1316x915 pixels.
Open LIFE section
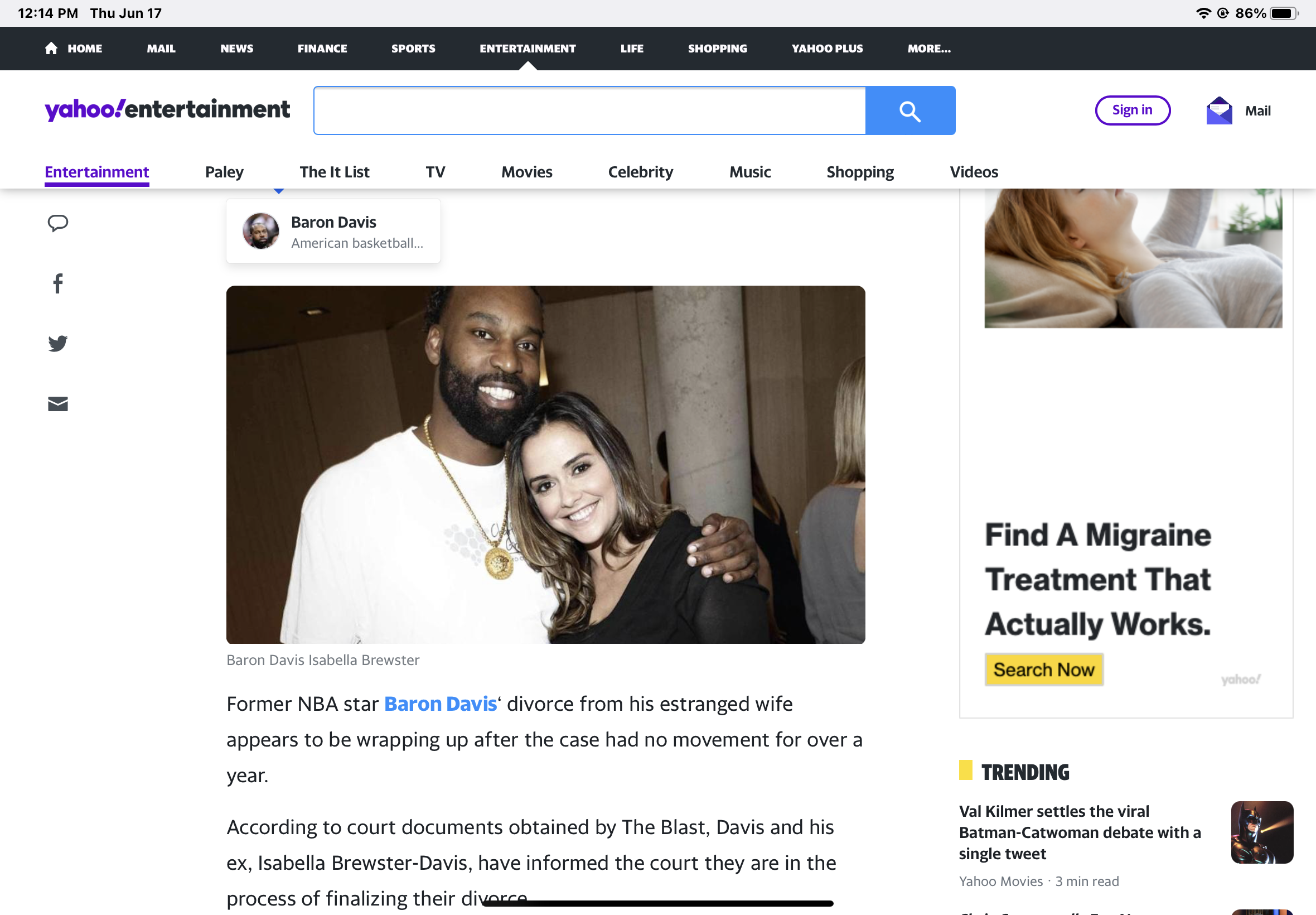[632, 49]
